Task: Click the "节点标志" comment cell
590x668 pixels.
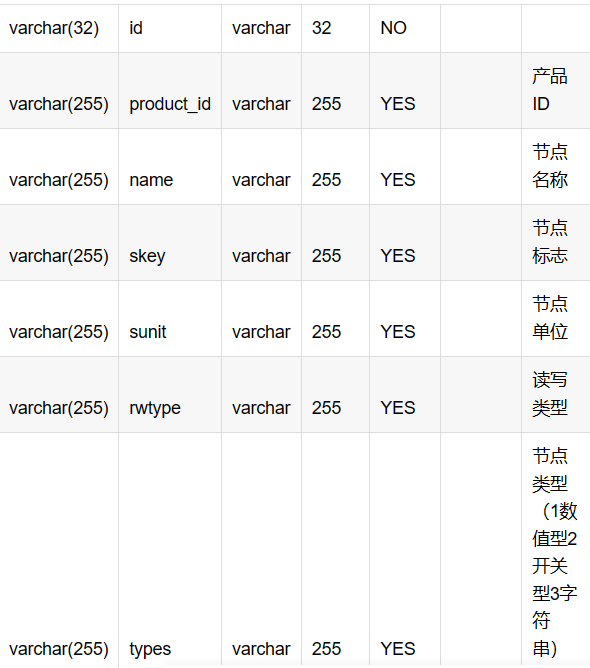Action: pyautogui.click(x=555, y=242)
